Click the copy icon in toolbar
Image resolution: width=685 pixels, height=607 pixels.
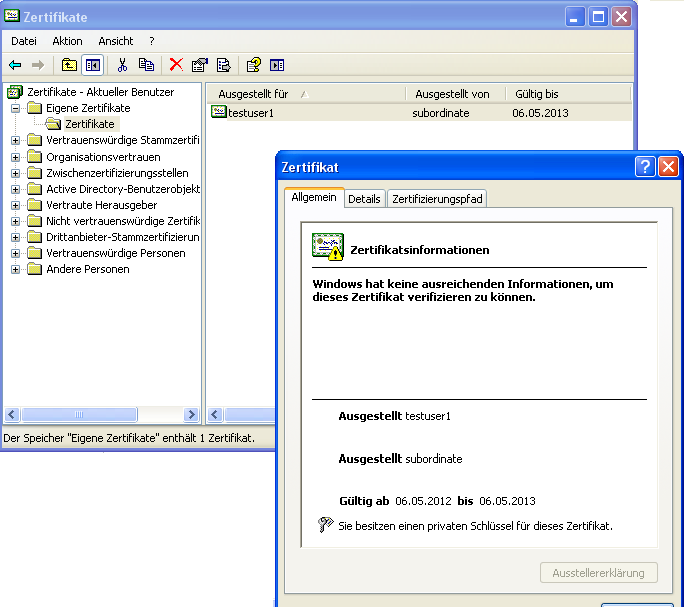pos(146,65)
